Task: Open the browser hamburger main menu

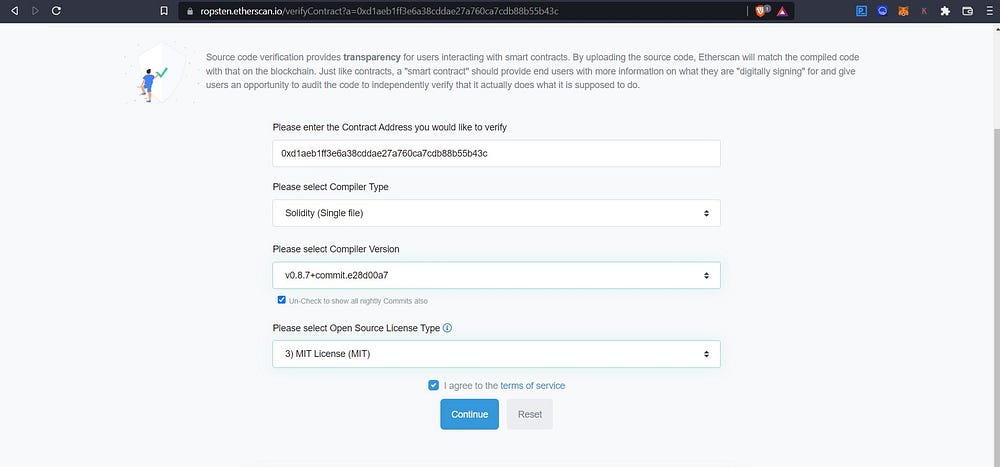Action: pyautogui.click(x=988, y=11)
